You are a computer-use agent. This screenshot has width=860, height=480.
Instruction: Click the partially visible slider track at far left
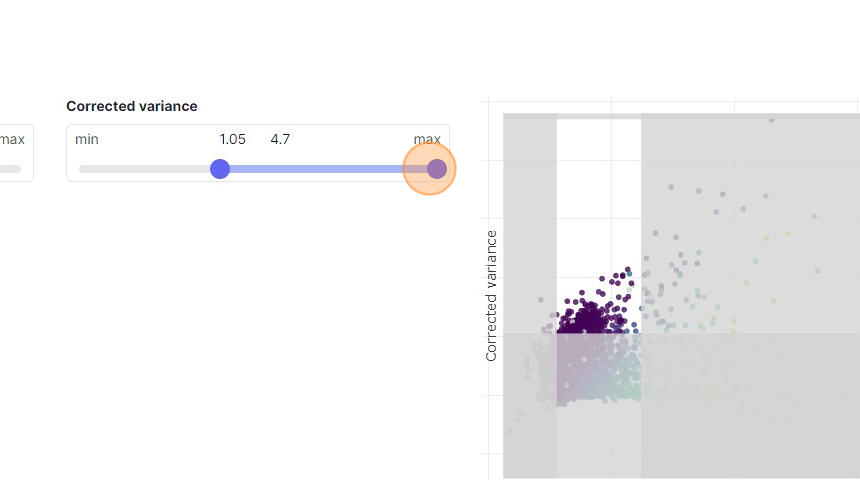tap(10, 169)
